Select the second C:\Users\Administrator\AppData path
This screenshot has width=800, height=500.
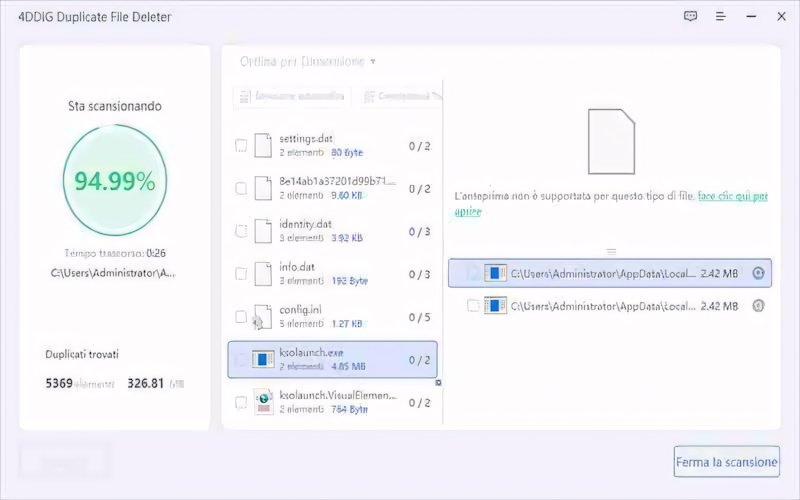pos(603,306)
